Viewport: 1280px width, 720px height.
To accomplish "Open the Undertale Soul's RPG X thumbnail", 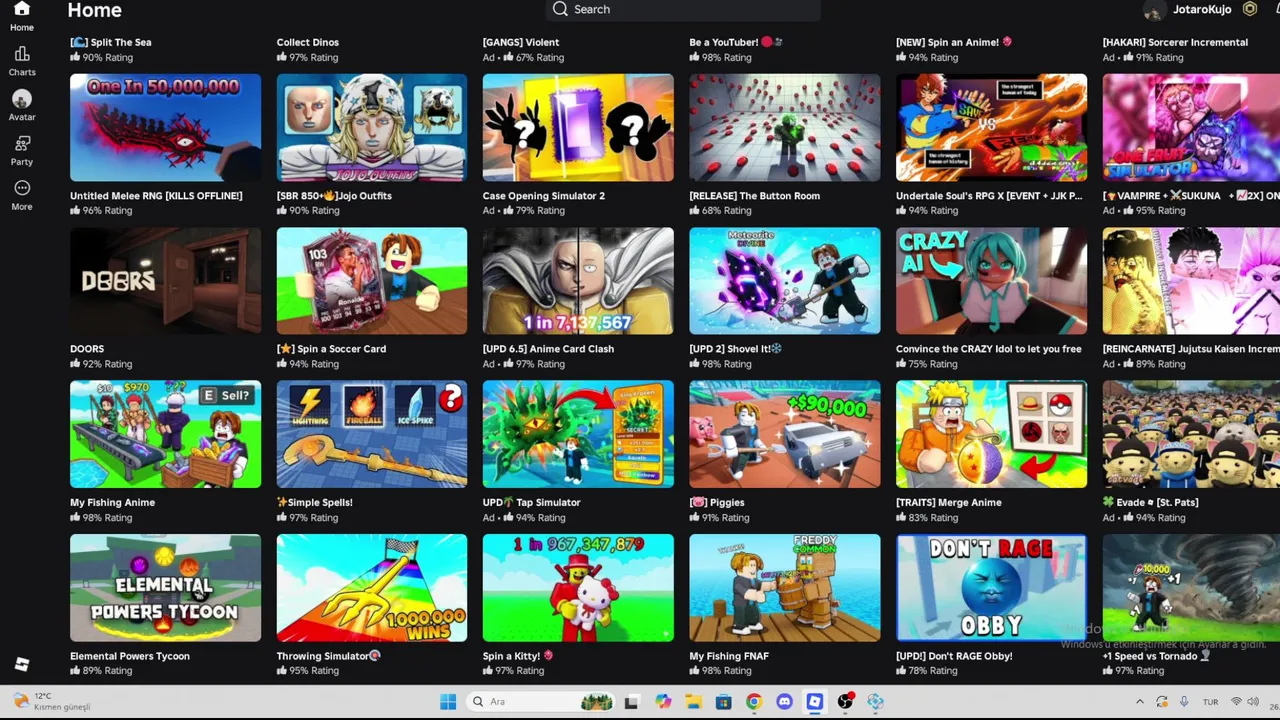I will point(991,127).
